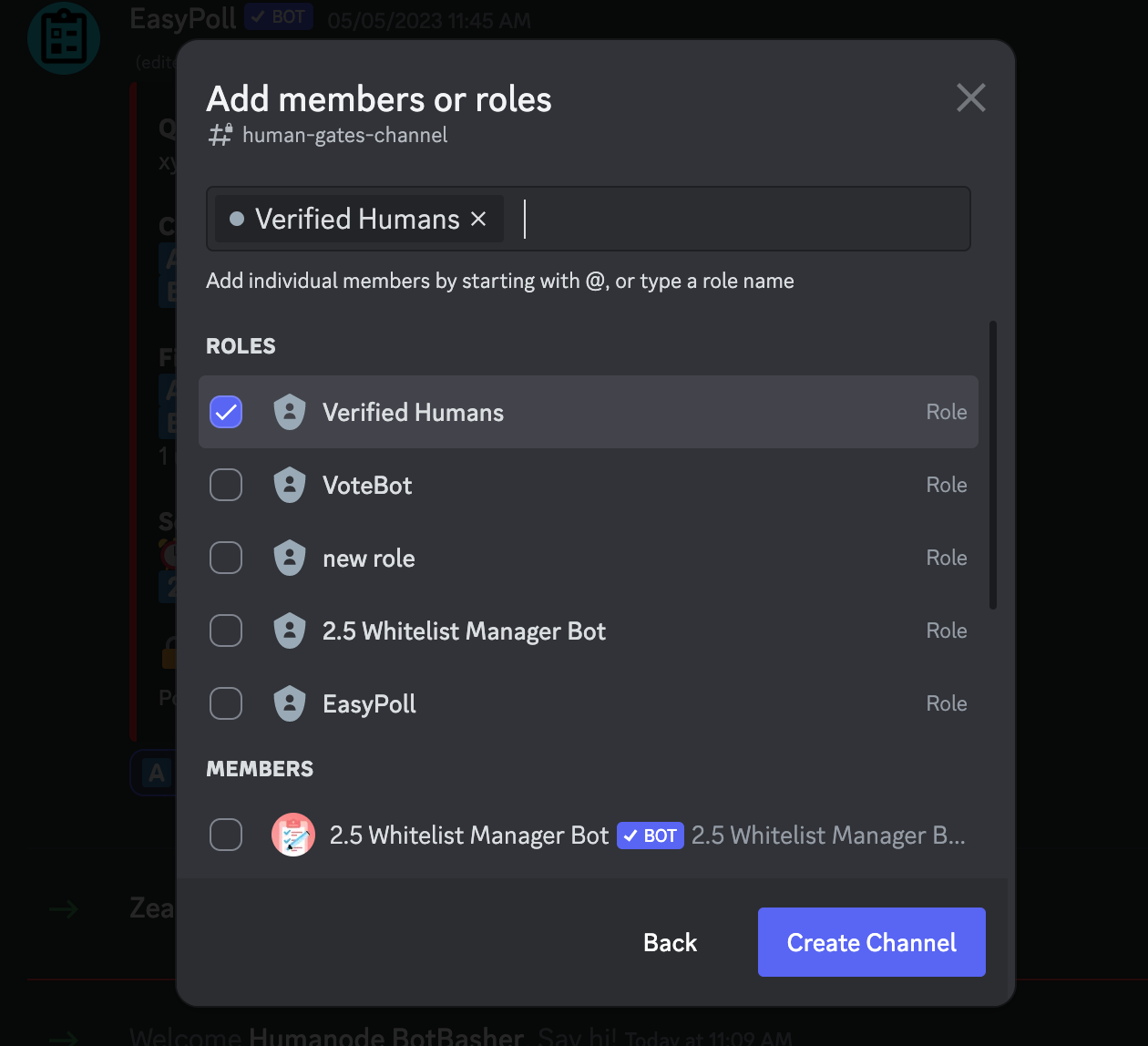Viewport: 1148px width, 1046px height.
Task: Check the VoteBot role checkbox
Action: (226, 485)
